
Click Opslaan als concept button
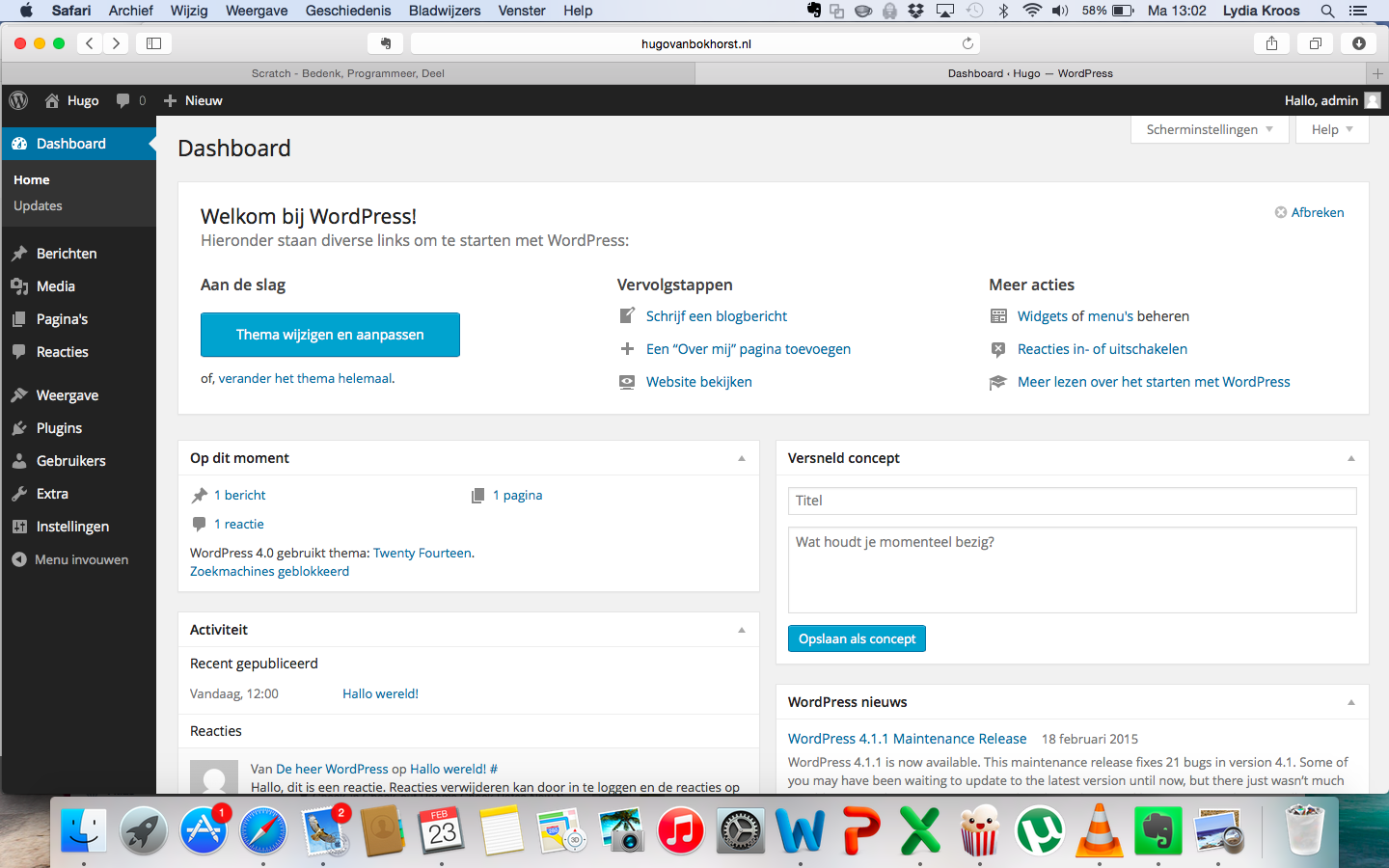[x=857, y=638]
